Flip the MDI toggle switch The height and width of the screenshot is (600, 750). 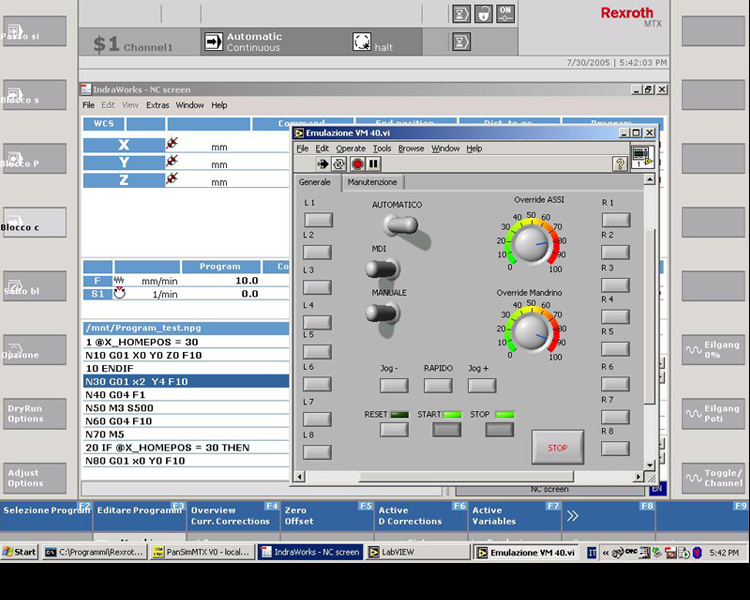pyautogui.click(x=383, y=269)
